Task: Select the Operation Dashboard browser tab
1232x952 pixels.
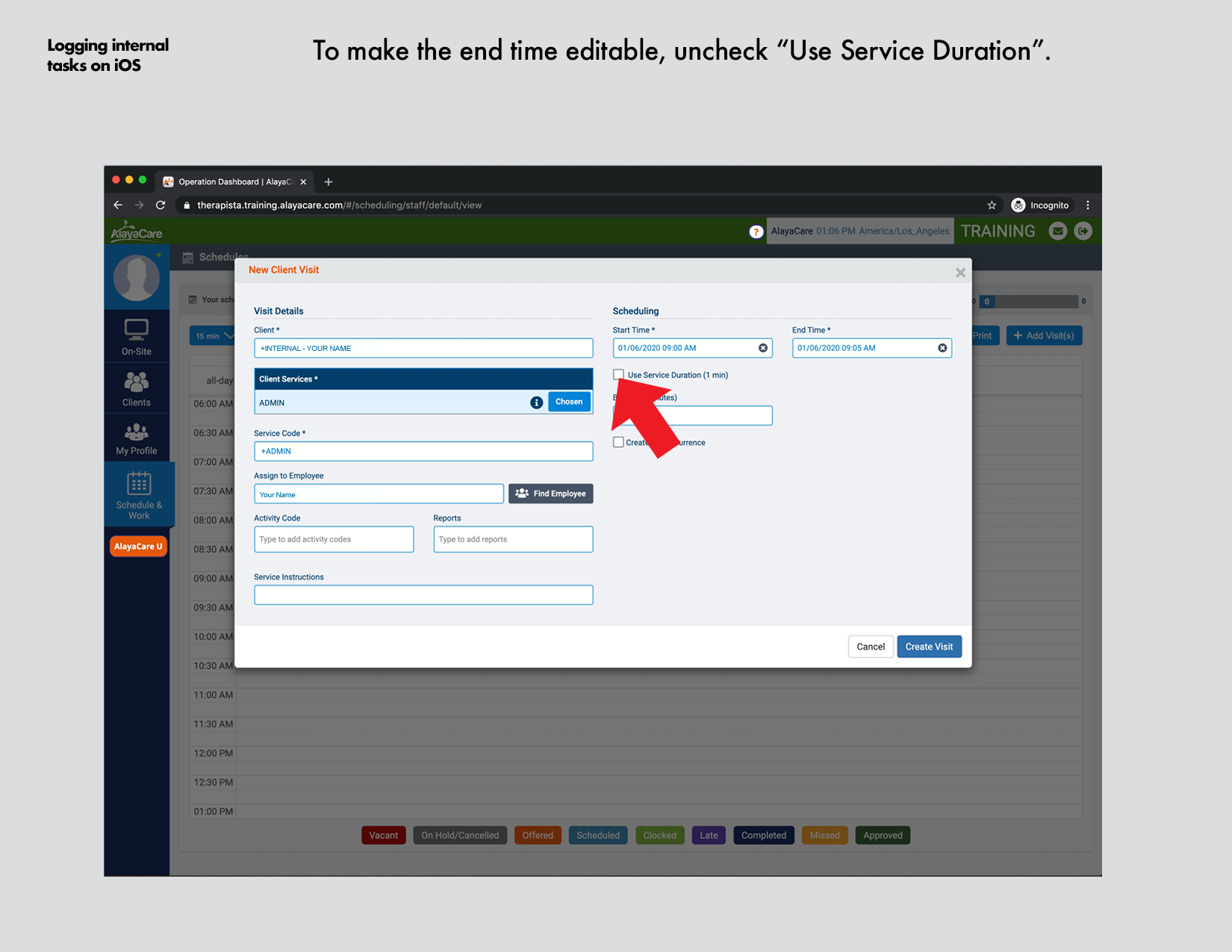Action: [230, 181]
